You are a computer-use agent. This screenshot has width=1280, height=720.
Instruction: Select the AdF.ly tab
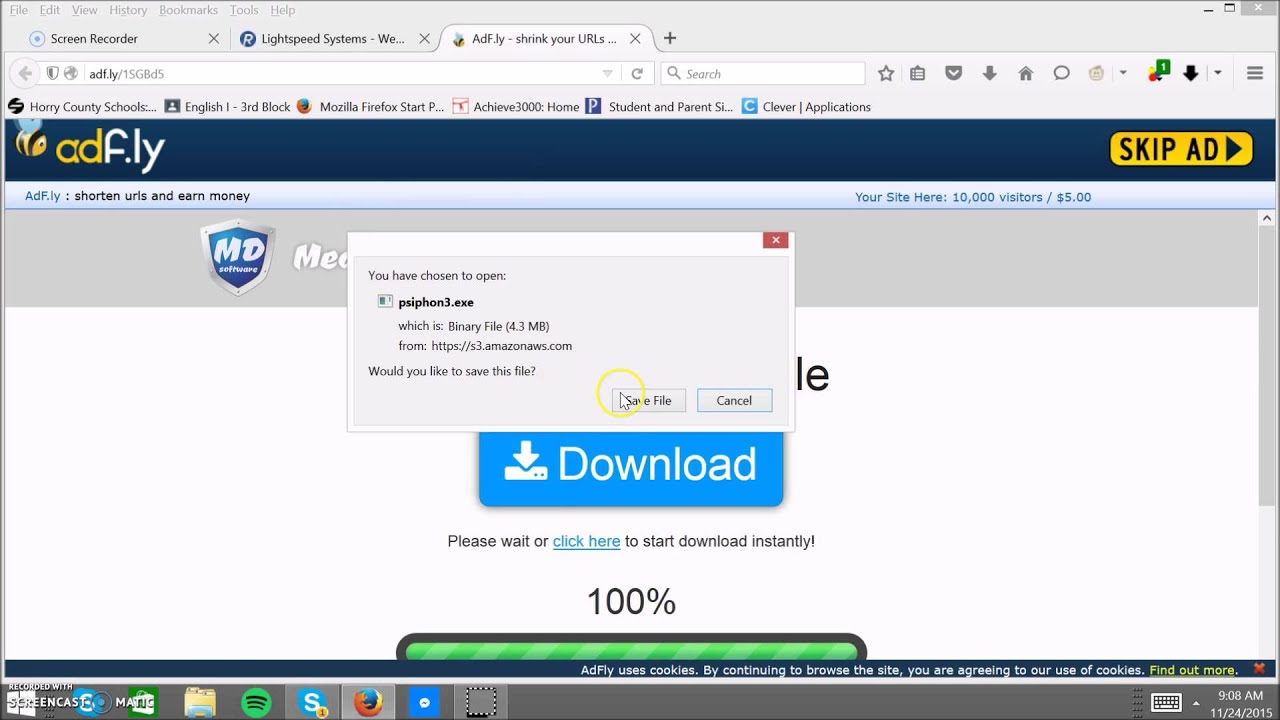(x=545, y=39)
